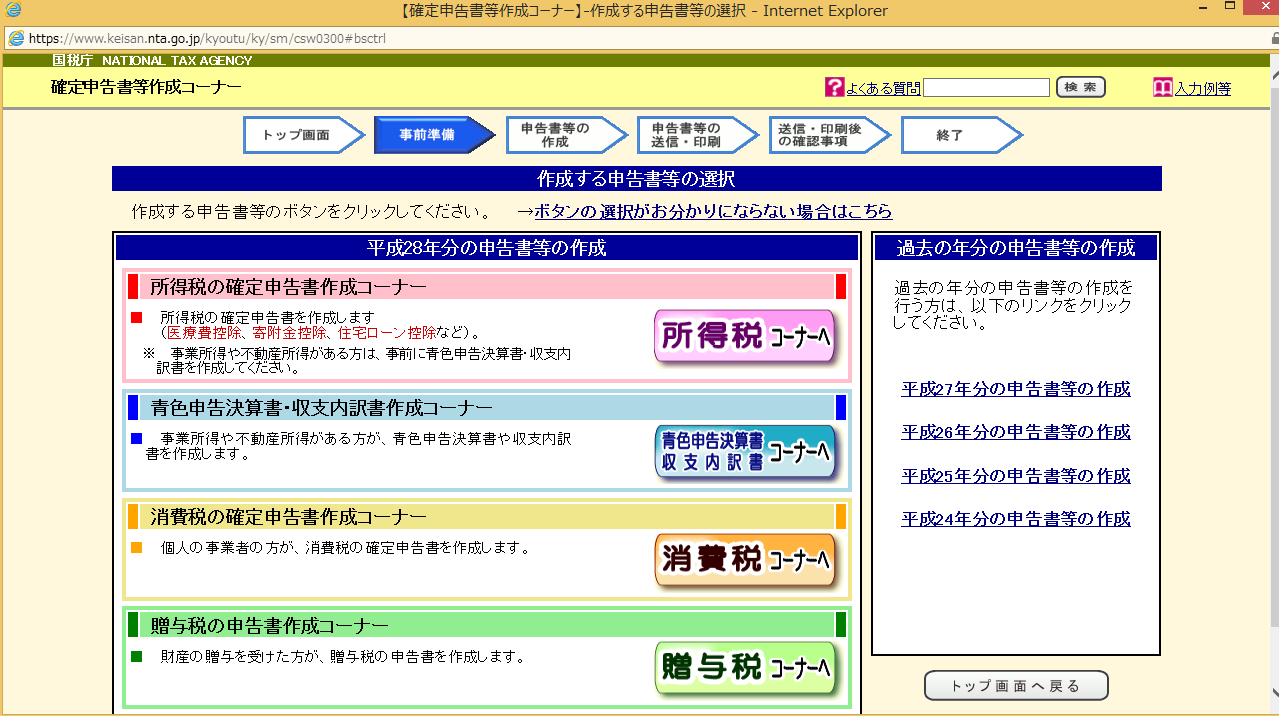Click the トップ画面へ戻る button
The width and height of the screenshot is (1279, 716).
pyautogui.click(x=1016, y=686)
